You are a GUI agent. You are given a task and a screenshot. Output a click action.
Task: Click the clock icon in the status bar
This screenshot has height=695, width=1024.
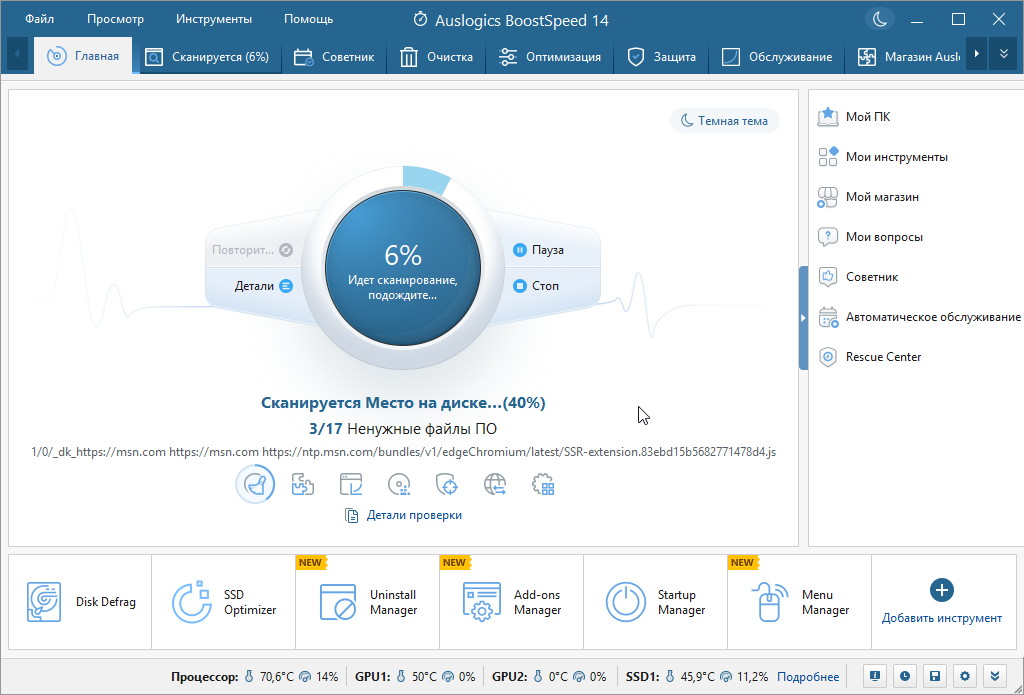click(x=904, y=676)
